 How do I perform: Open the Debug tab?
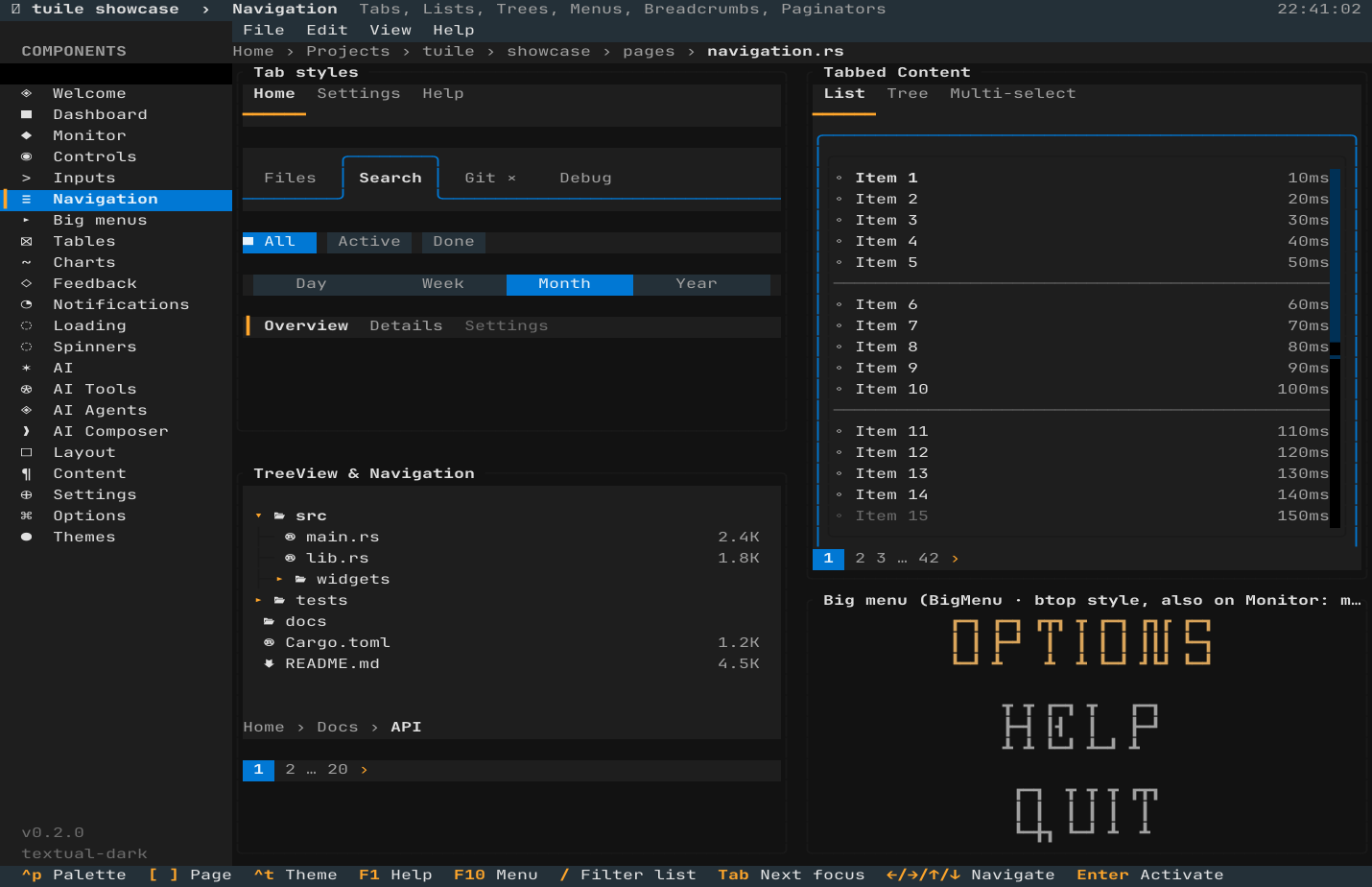pyautogui.click(x=585, y=178)
